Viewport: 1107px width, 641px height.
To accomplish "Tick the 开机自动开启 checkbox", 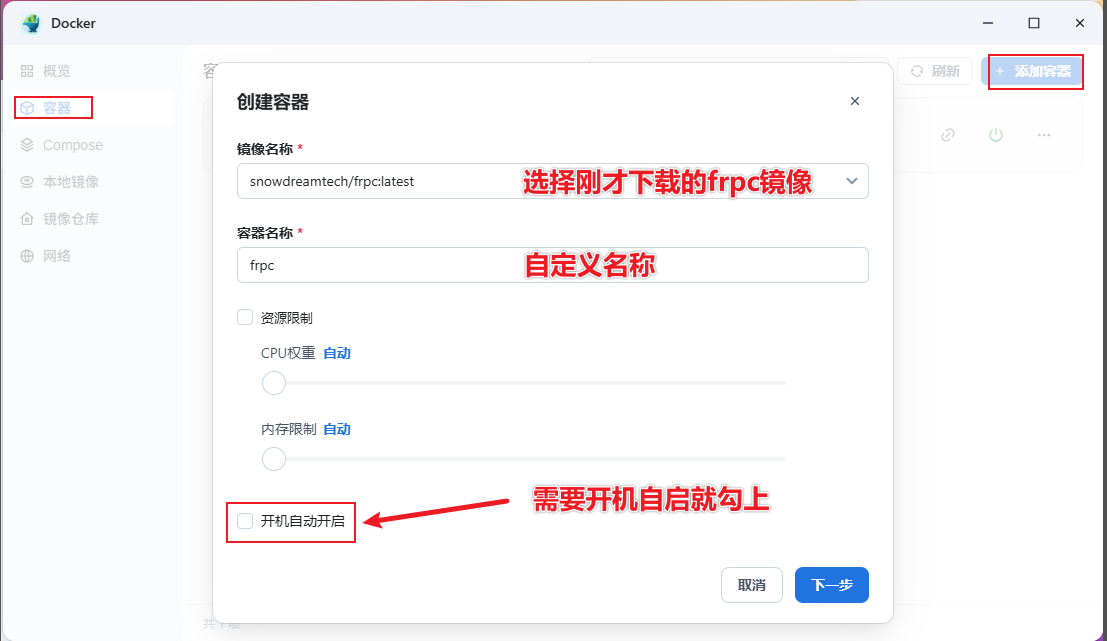I will pos(245,521).
